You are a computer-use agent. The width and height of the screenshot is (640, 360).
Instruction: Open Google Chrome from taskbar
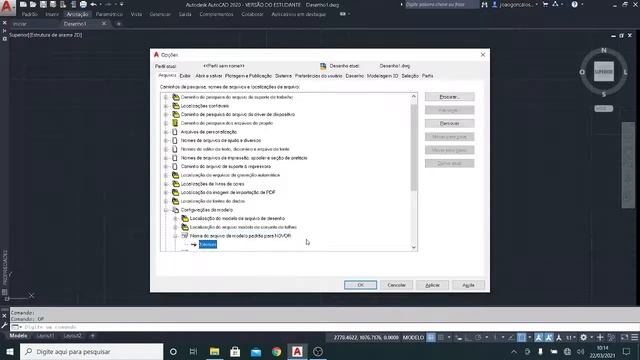[x=277, y=351]
